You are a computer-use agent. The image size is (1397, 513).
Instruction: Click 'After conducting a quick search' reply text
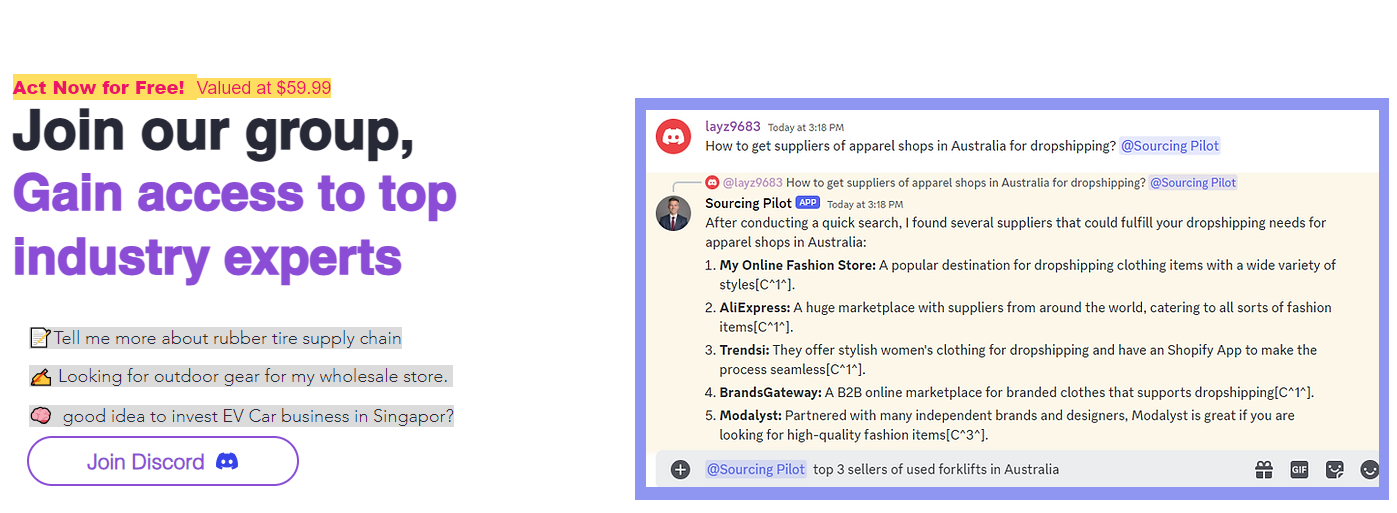(1015, 232)
